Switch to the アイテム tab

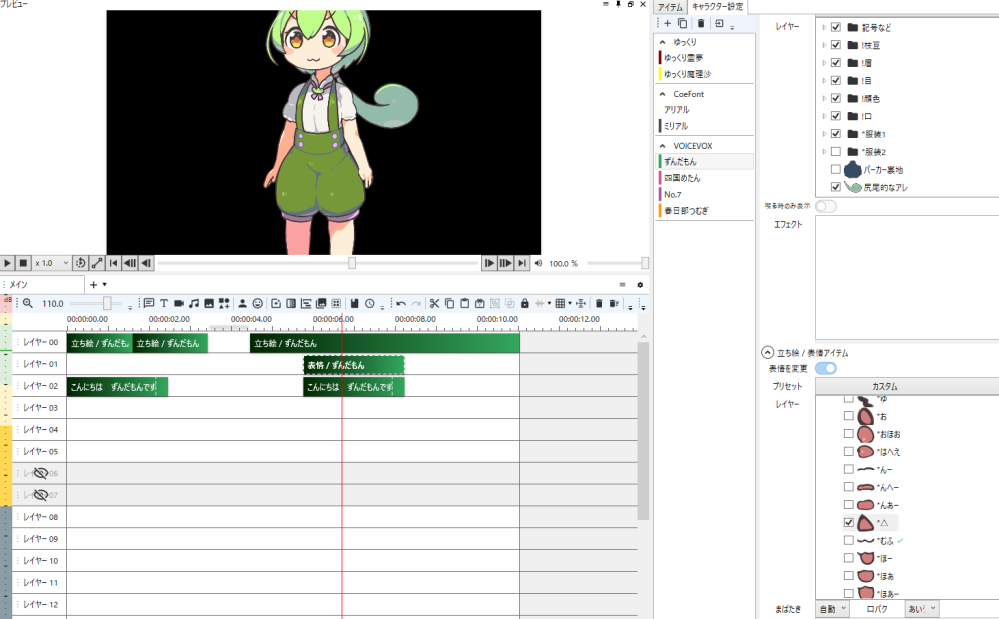point(670,7)
